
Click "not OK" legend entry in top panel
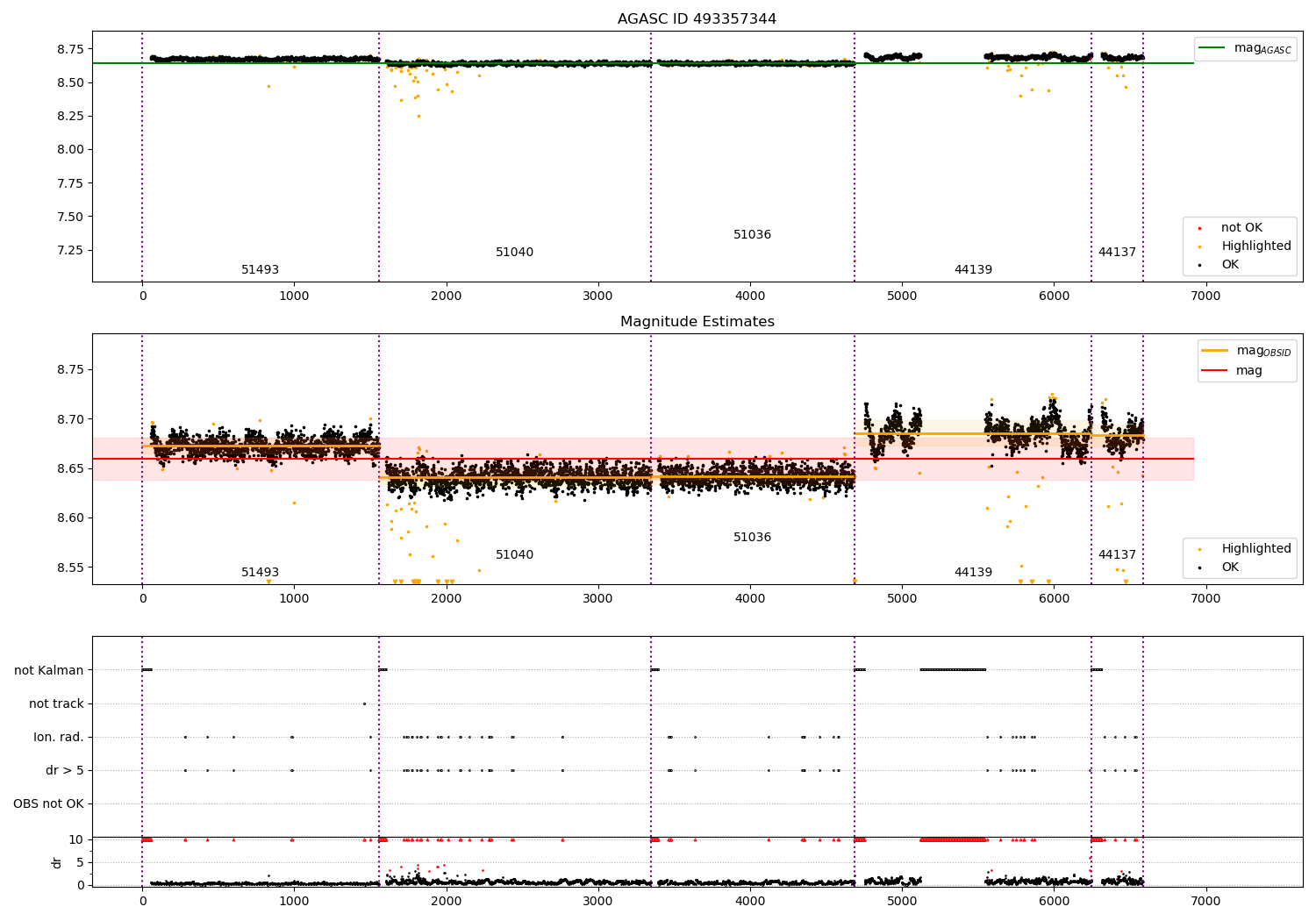pyautogui.click(x=1241, y=228)
